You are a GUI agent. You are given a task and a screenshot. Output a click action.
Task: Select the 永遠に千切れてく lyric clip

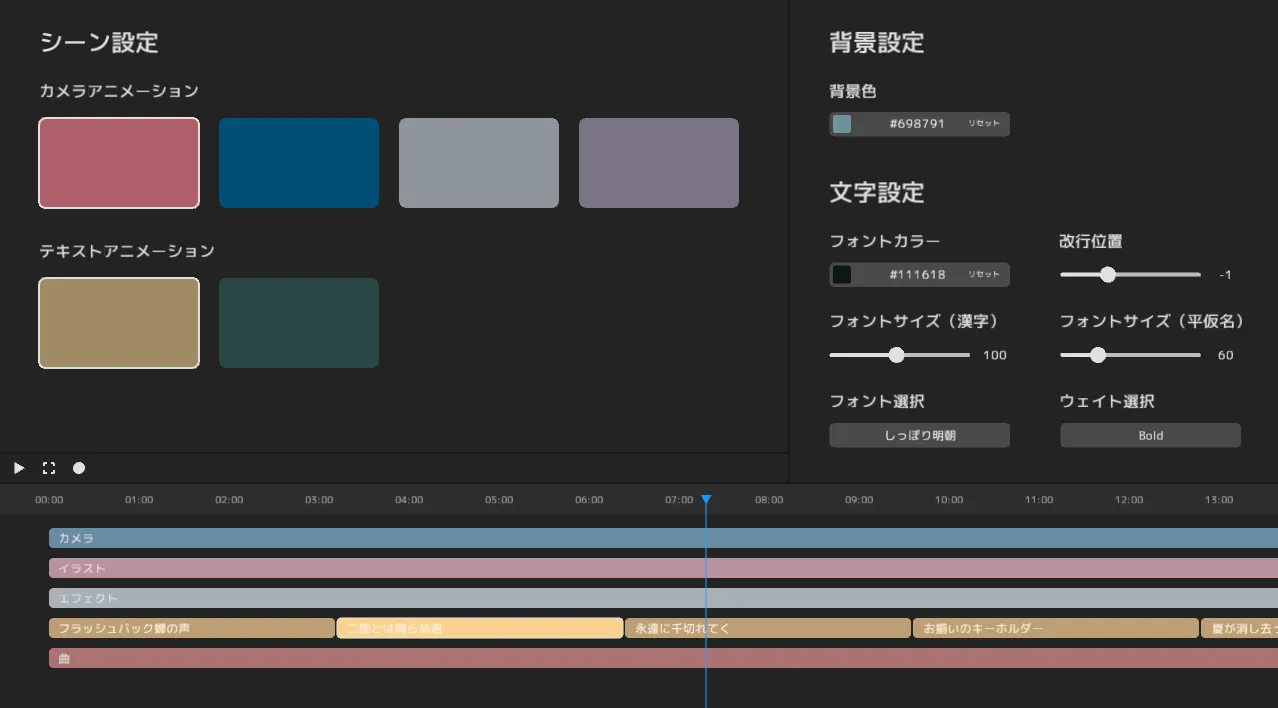(767, 629)
